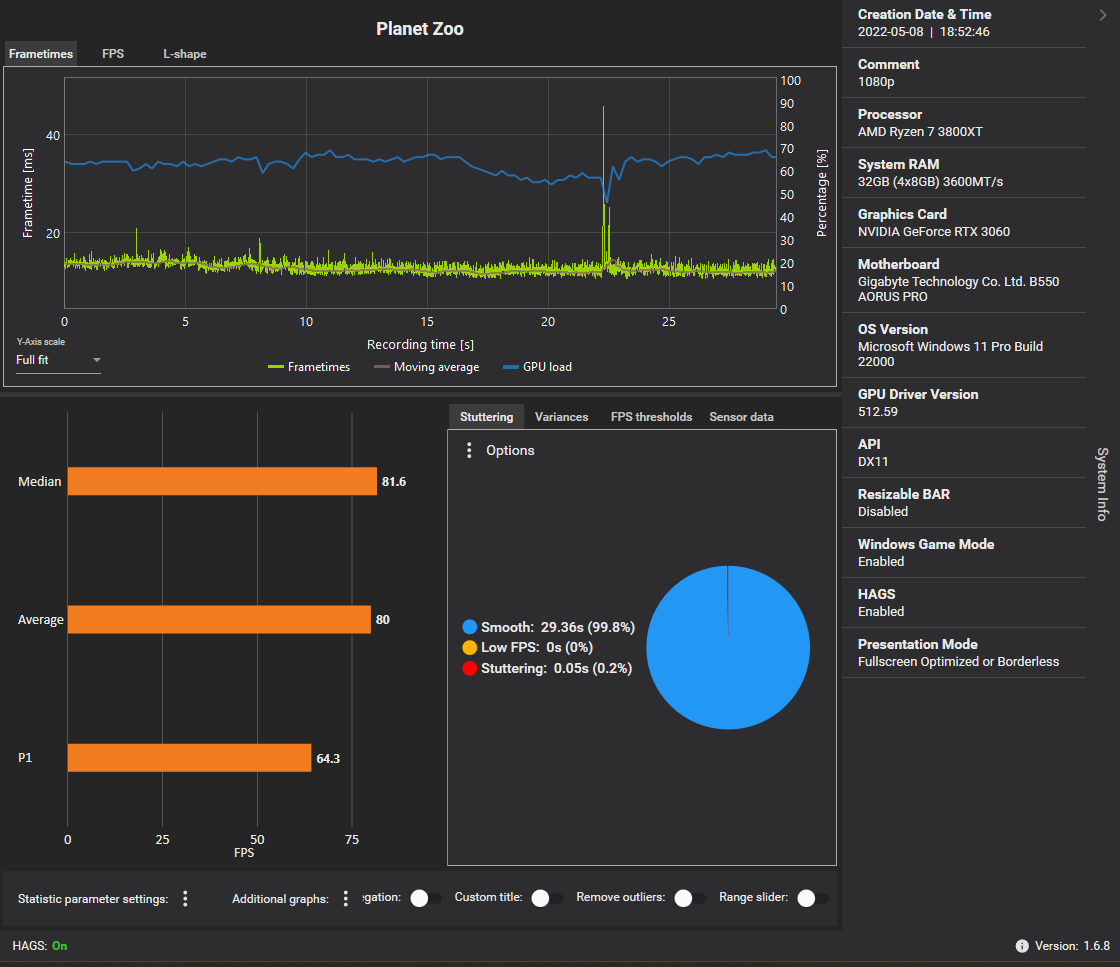Open Y-Axis scale Full fit dropdown
1120x967 pixels.
click(58, 361)
